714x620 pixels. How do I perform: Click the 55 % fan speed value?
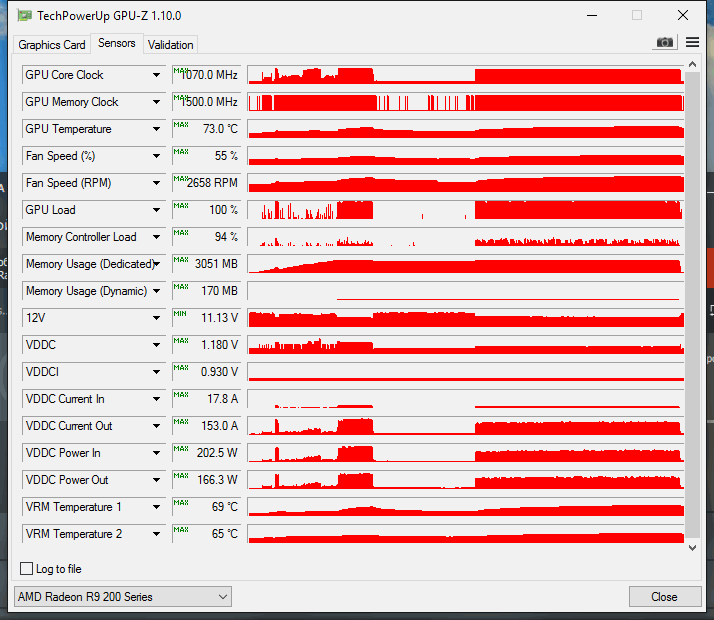207,156
